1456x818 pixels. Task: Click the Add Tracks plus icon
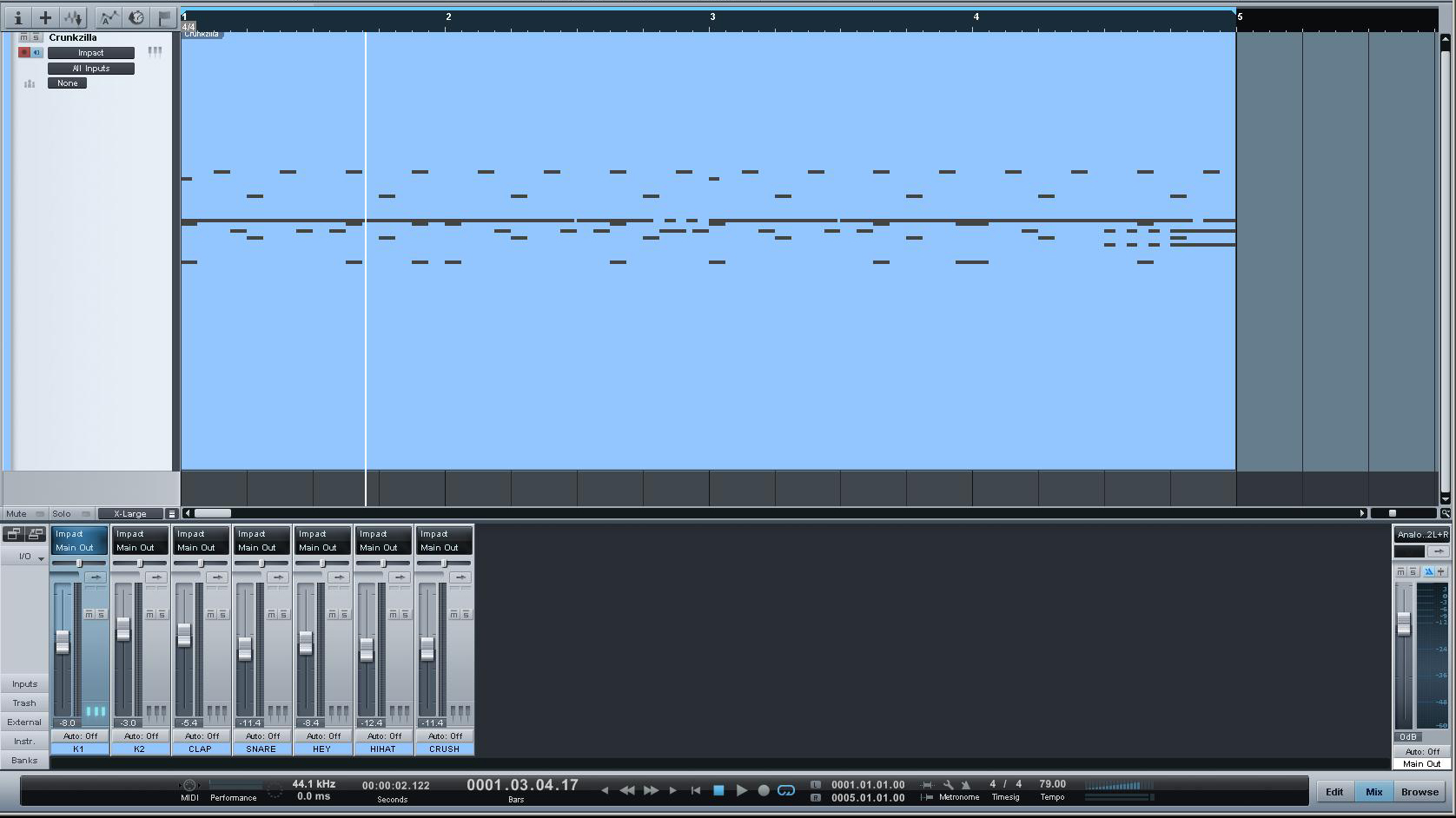(45, 17)
